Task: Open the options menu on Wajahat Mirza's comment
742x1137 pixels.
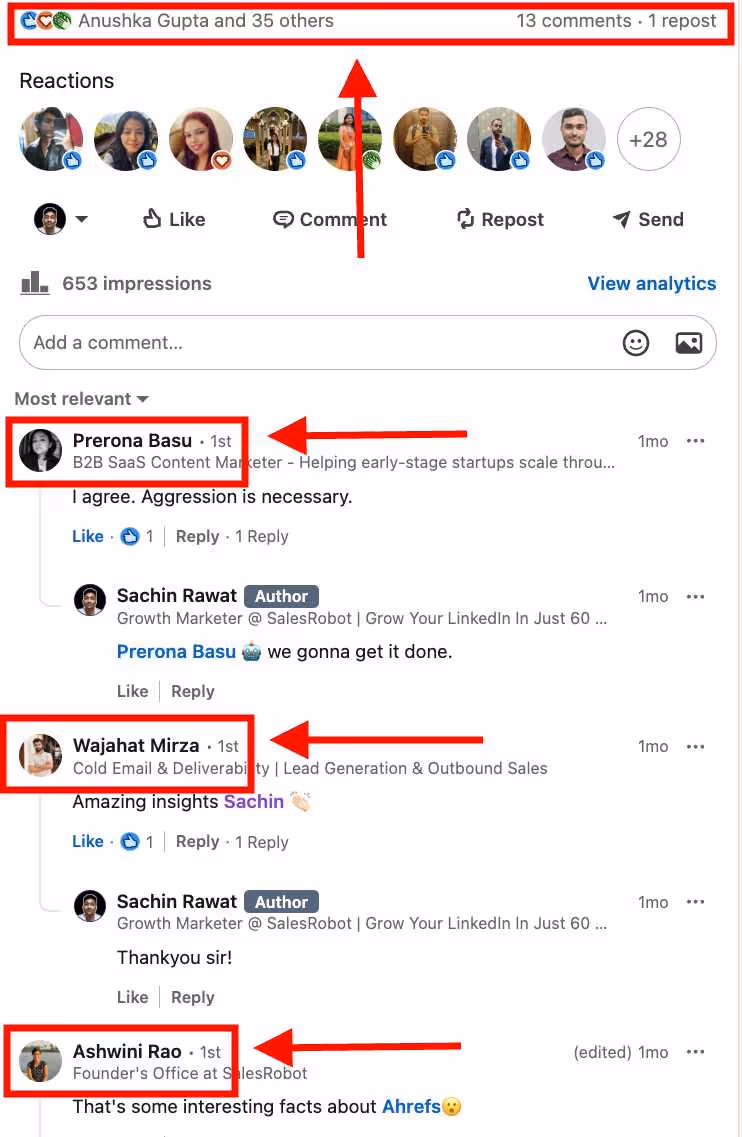Action: [x=696, y=746]
